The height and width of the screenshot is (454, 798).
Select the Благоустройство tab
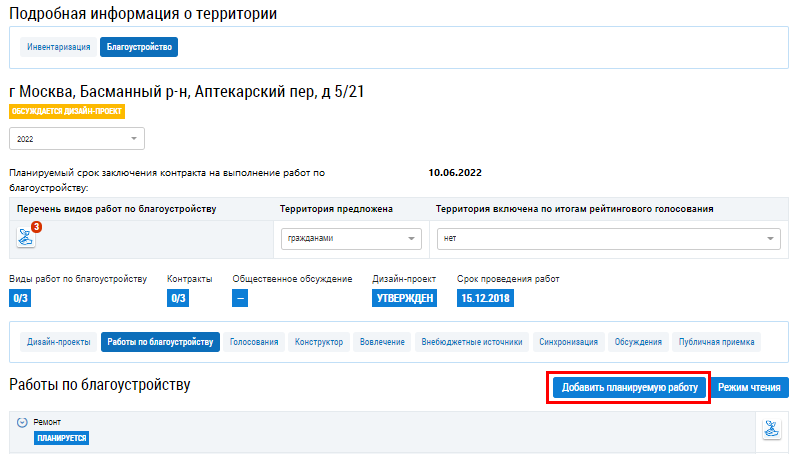coord(139,47)
